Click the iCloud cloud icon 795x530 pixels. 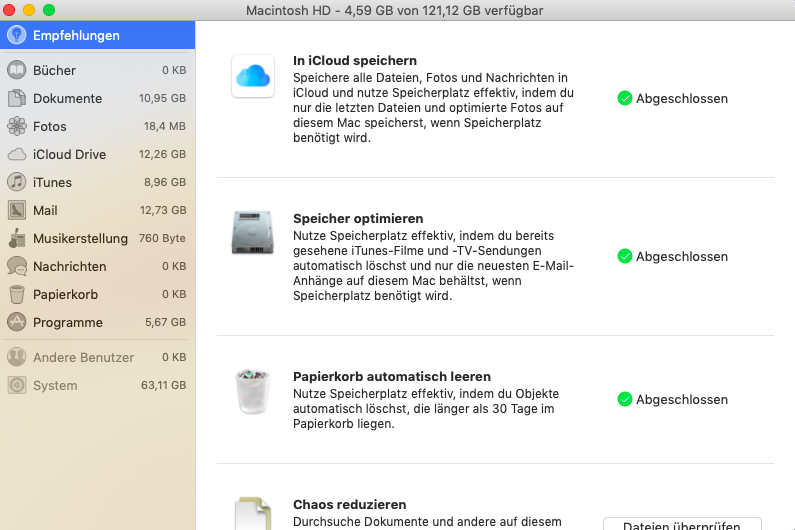tap(253, 77)
